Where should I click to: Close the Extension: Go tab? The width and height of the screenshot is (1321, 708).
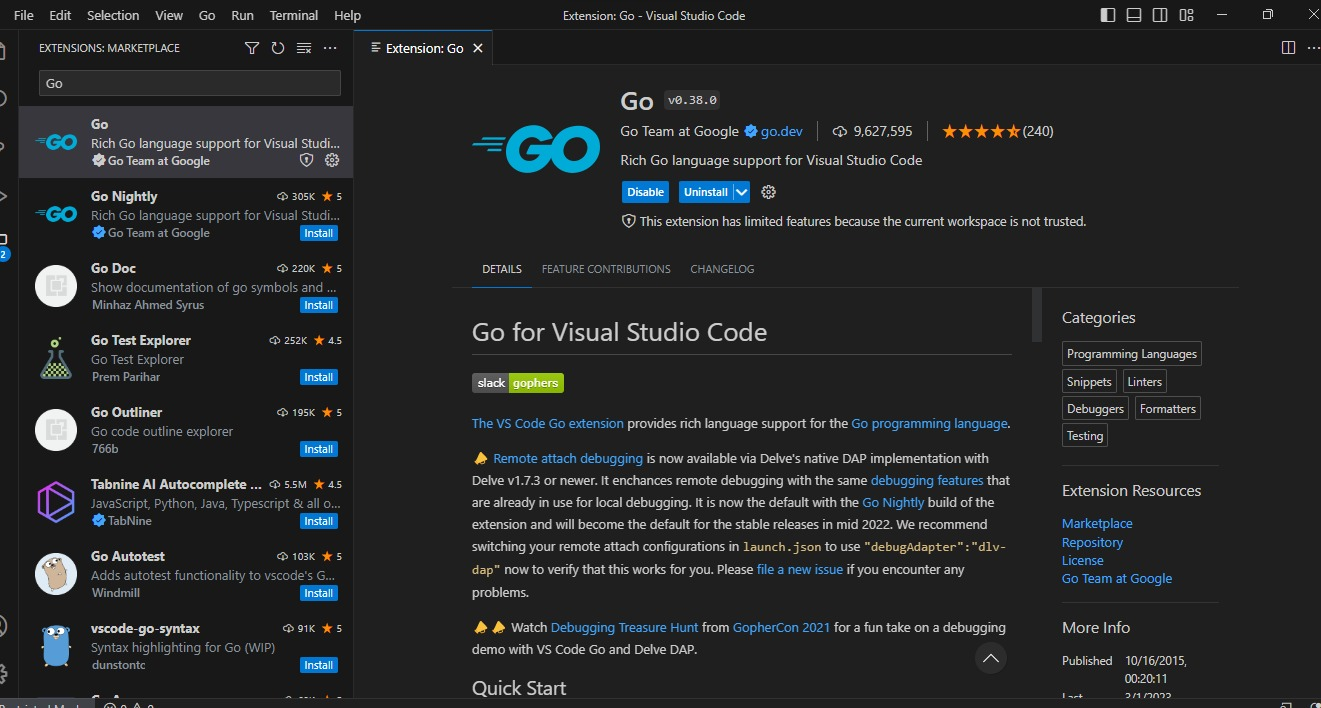pos(478,48)
